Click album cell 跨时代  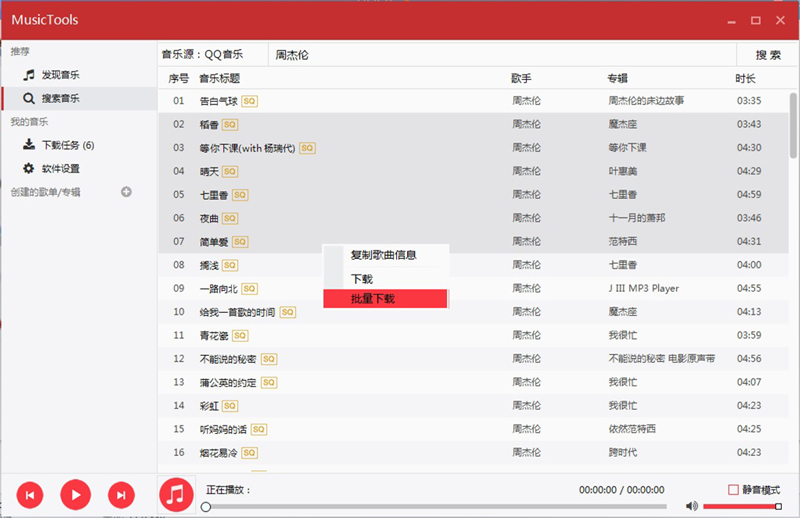[x=622, y=453]
